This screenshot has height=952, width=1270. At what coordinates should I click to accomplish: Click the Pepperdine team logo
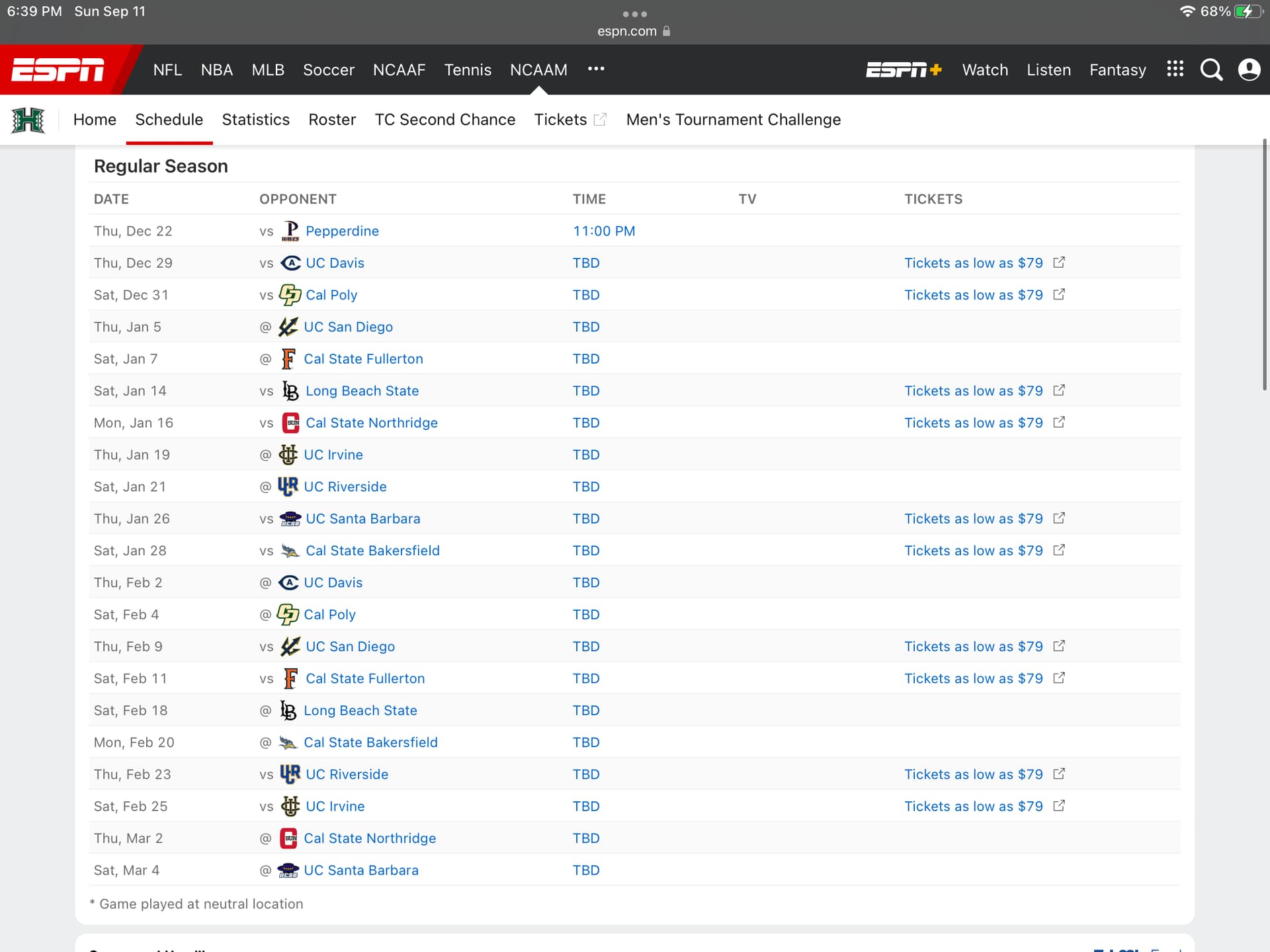point(290,231)
